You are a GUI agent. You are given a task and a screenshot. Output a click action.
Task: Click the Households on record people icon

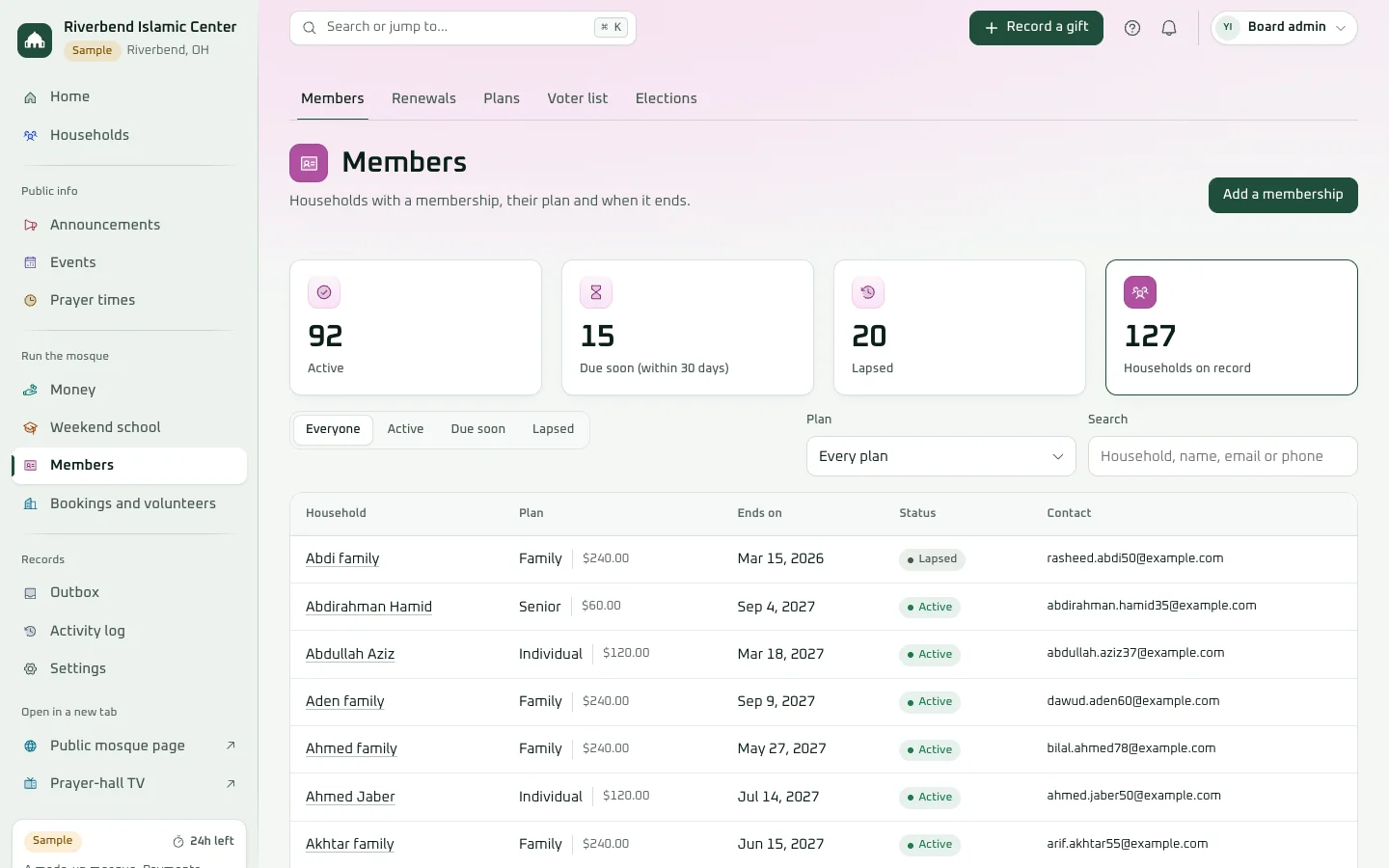[x=1140, y=292]
